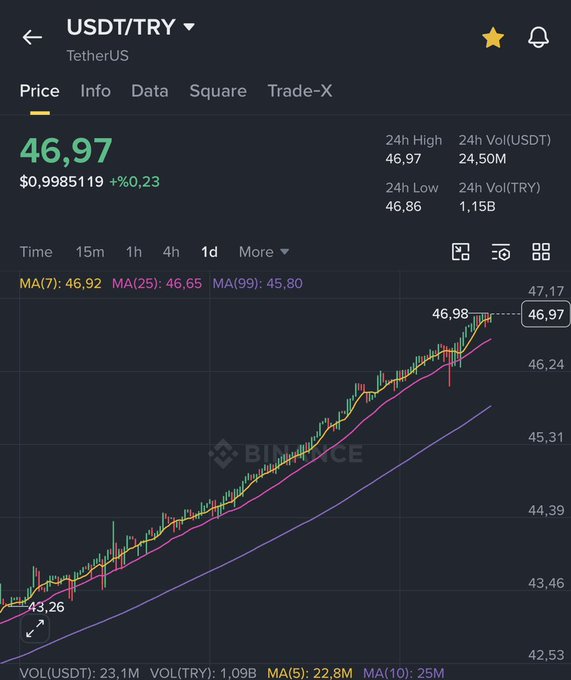The height and width of the screenshot is (680, 571).
Task: Click the current price tag 46,97 on axis
Action: 545,314
